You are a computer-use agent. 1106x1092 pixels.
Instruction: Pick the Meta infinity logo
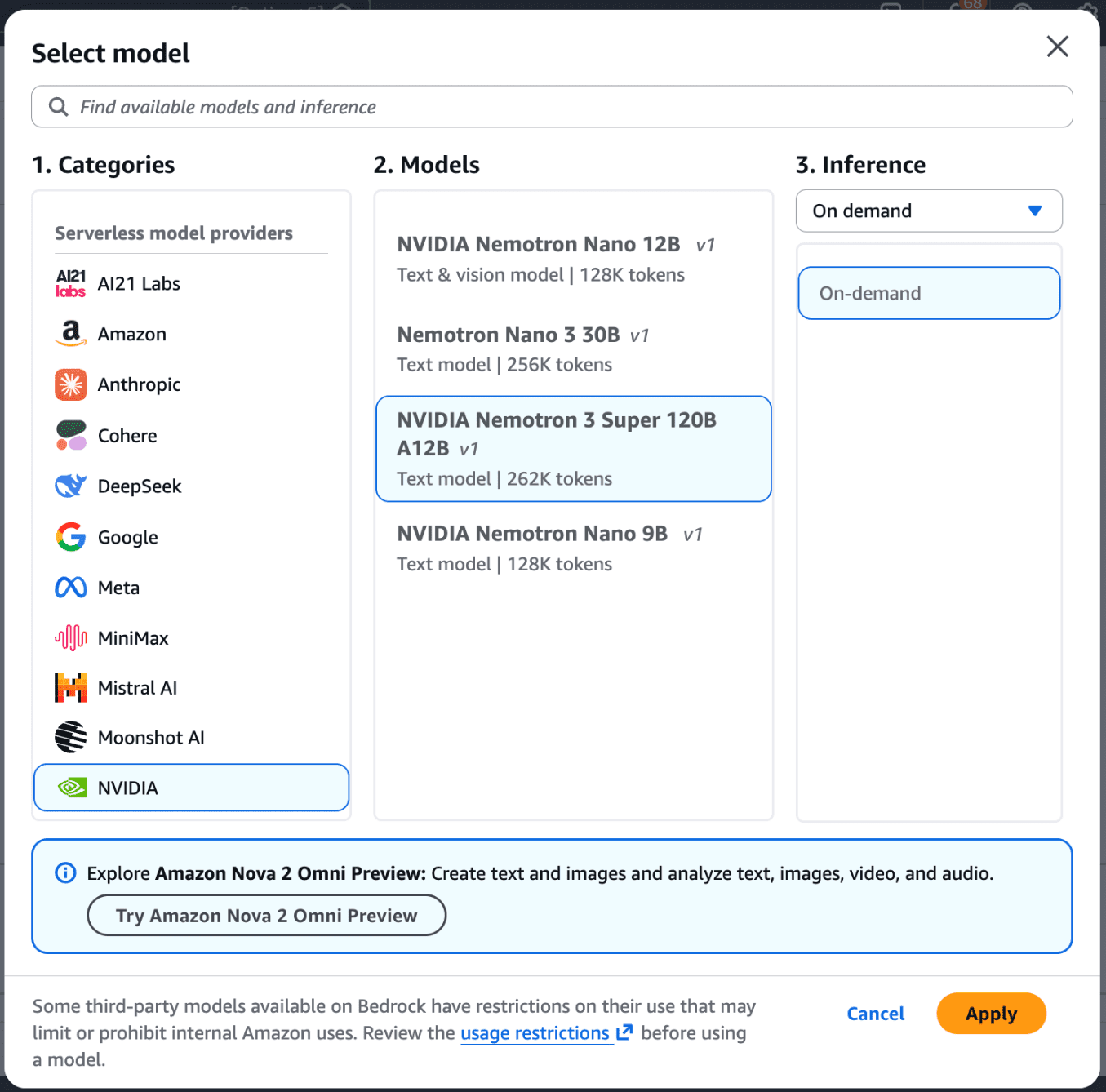[x=71, y=588]
